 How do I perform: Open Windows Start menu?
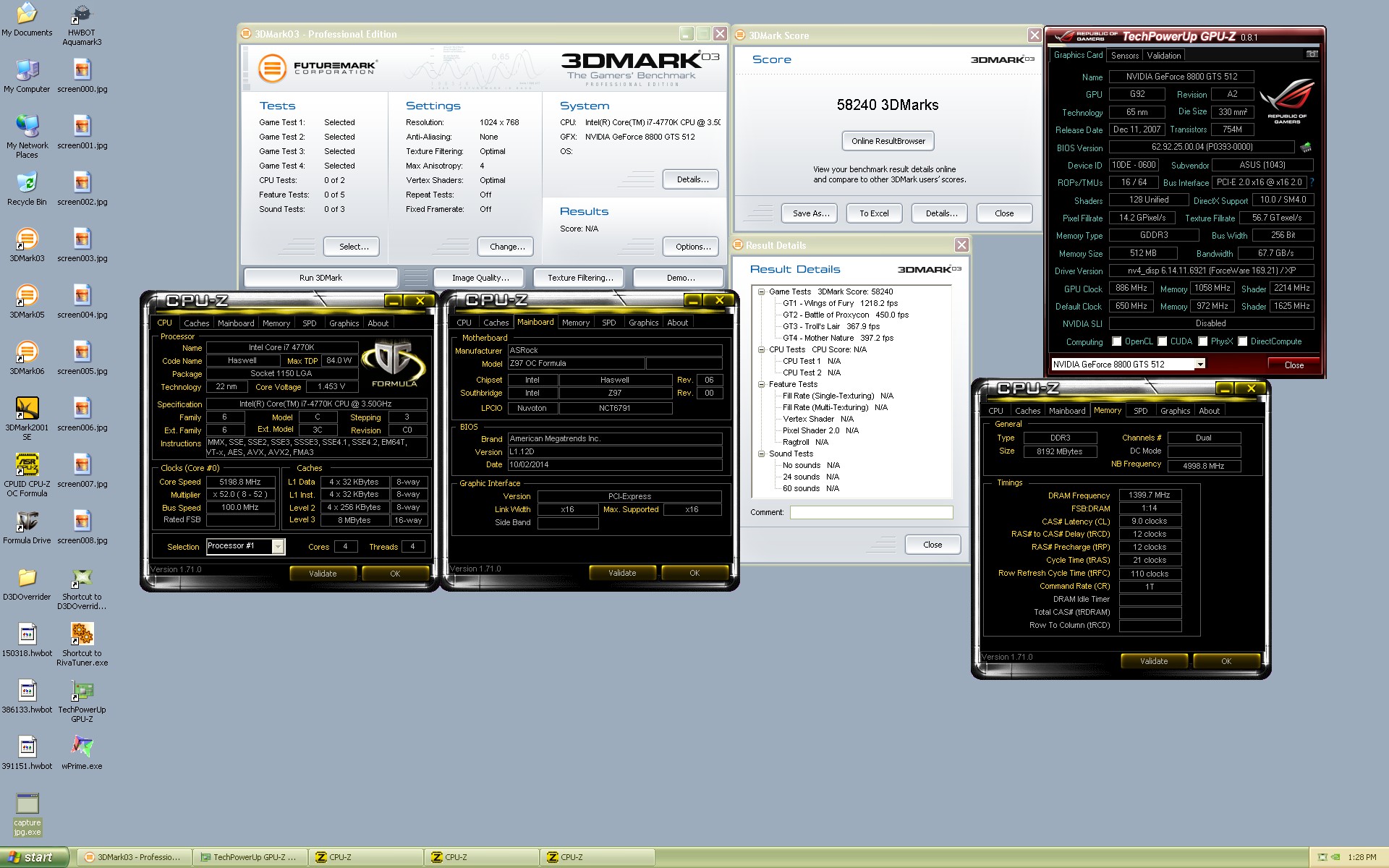click(x=34, y=857)
